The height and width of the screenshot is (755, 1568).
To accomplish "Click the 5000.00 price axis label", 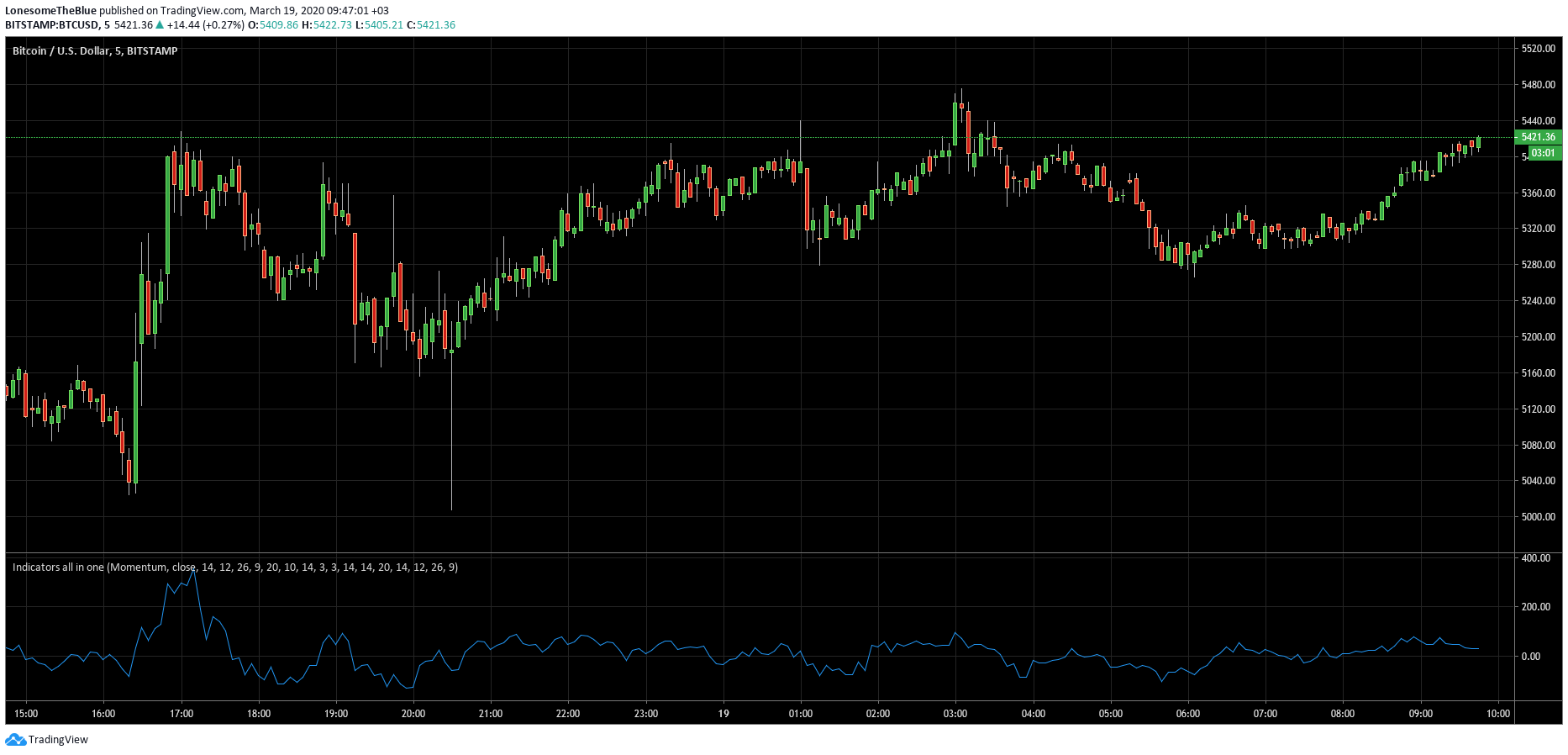I will click(x=1538, y=517).
